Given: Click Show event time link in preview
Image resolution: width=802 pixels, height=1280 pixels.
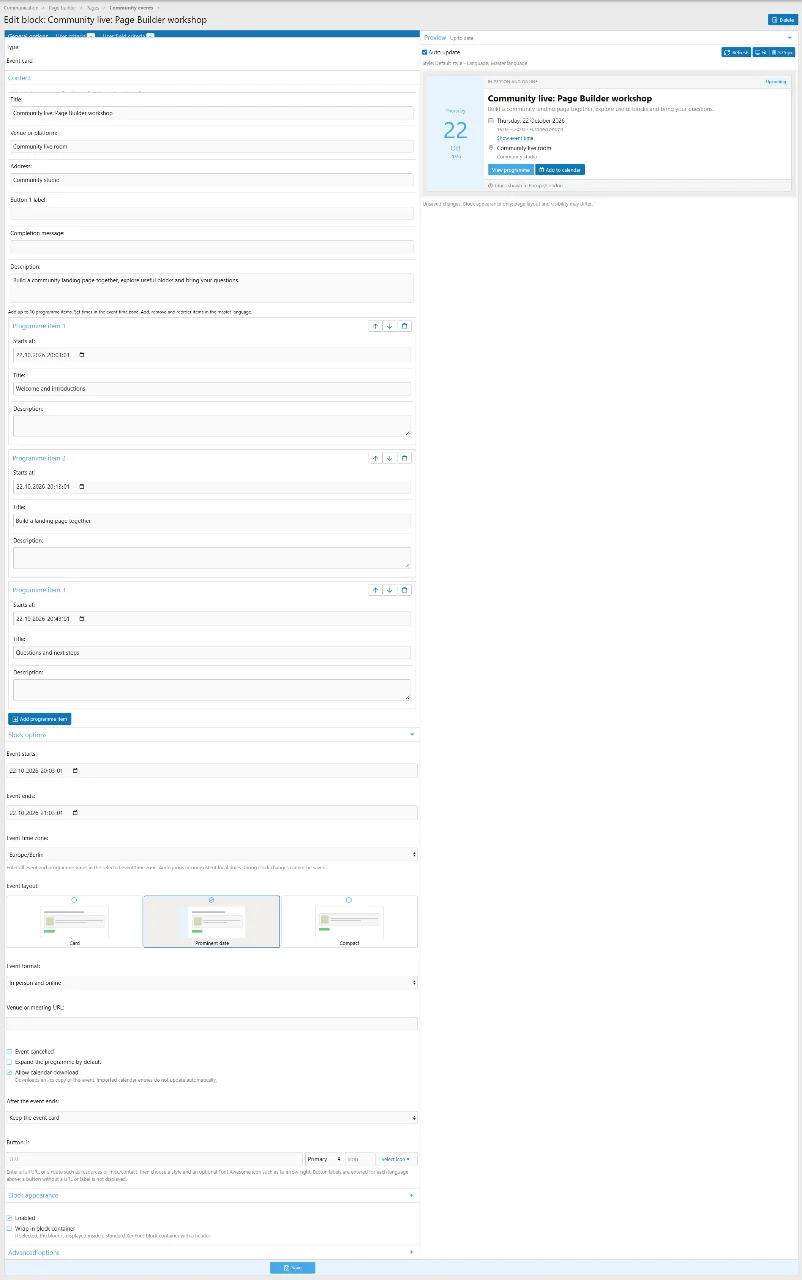Looking at the screenshot, I should pyautogui.click(x=515, y=138).
